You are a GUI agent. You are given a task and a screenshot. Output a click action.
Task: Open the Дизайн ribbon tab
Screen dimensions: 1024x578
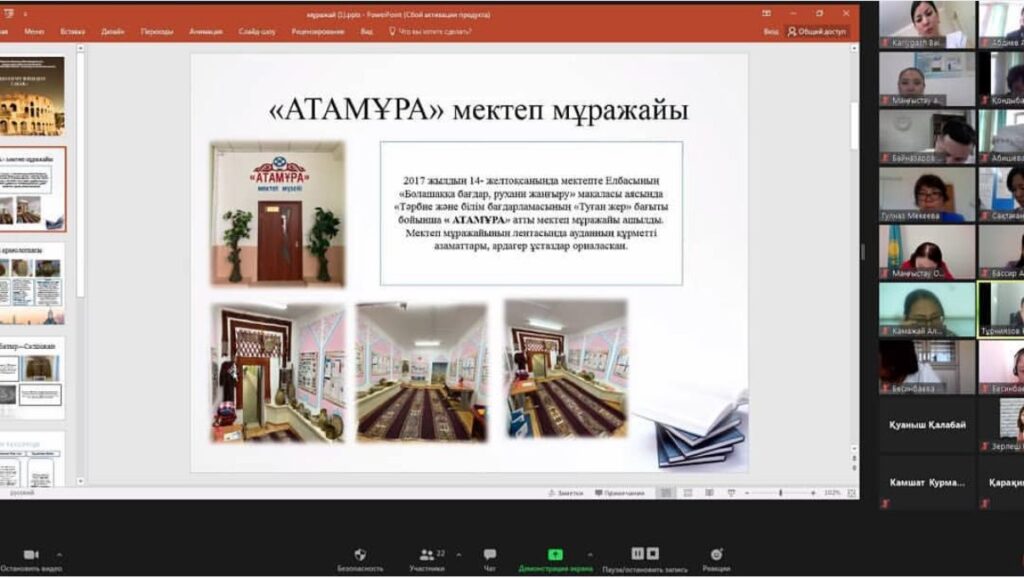pos(112,31)
